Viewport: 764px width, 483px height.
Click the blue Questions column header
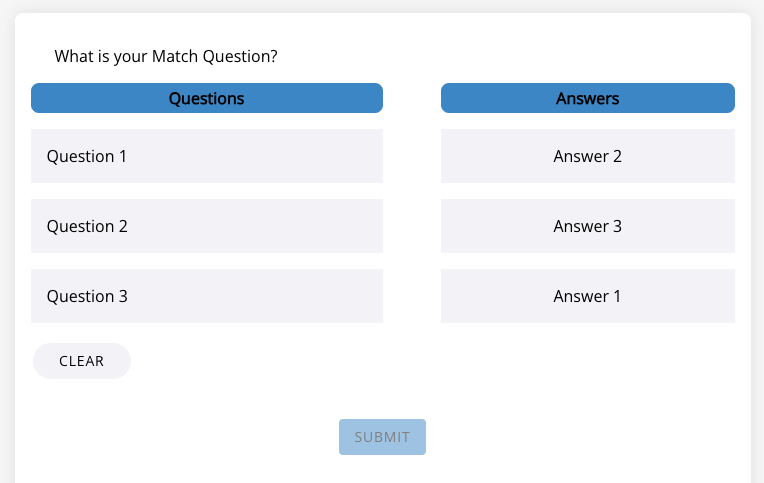[206, 98]
